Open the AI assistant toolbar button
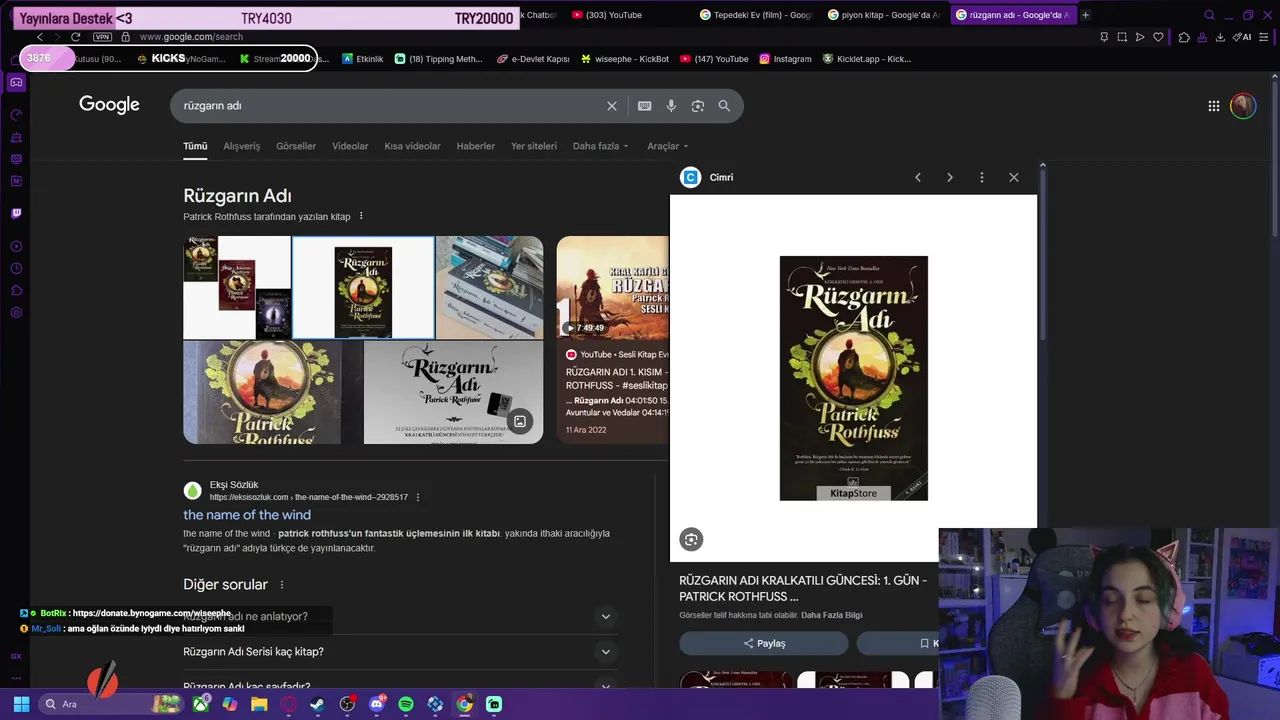 (1243, 37)
